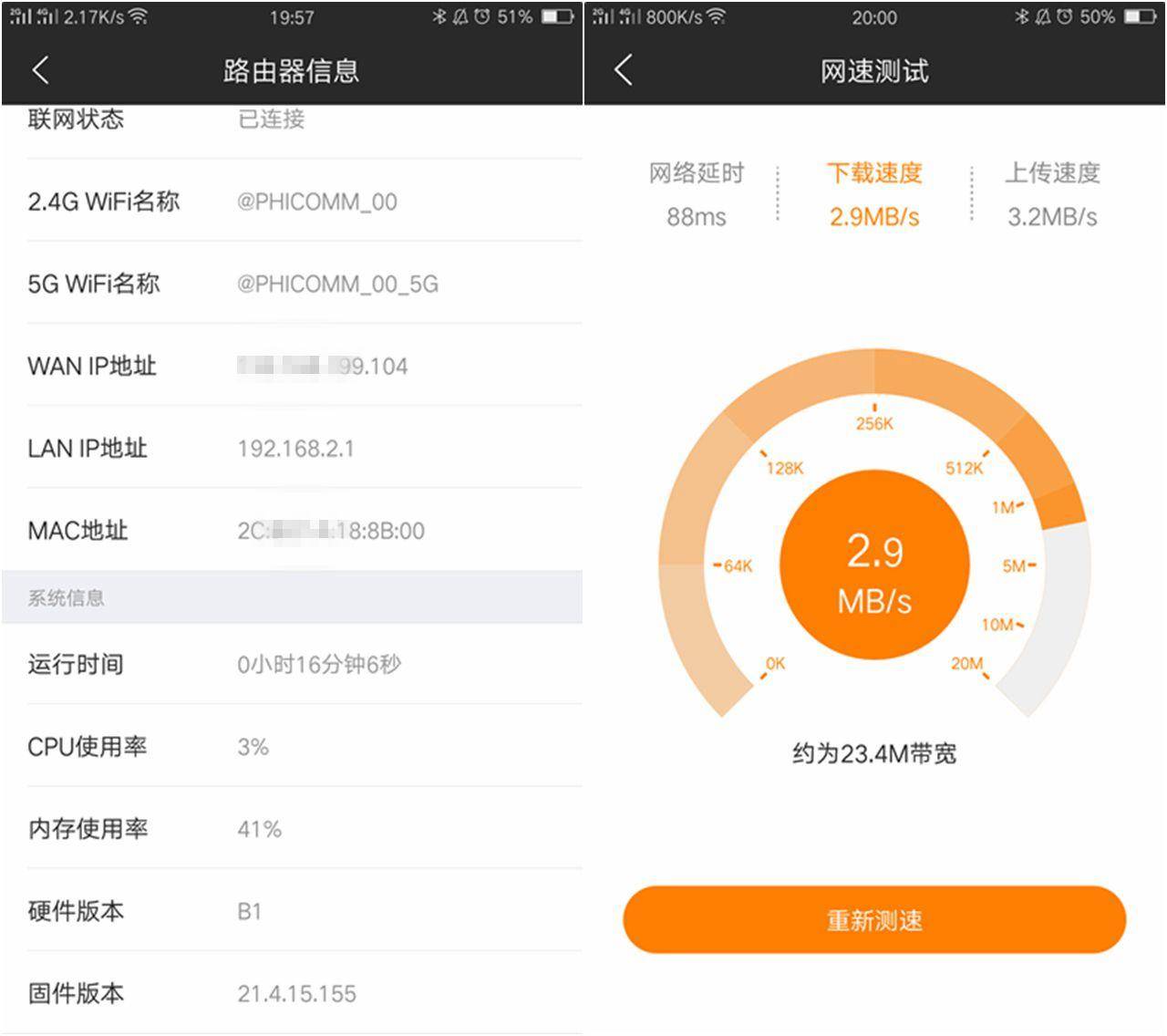Tap the 88ms latency value
This screenshot has height=1036, width=1167.
point(697,216)
